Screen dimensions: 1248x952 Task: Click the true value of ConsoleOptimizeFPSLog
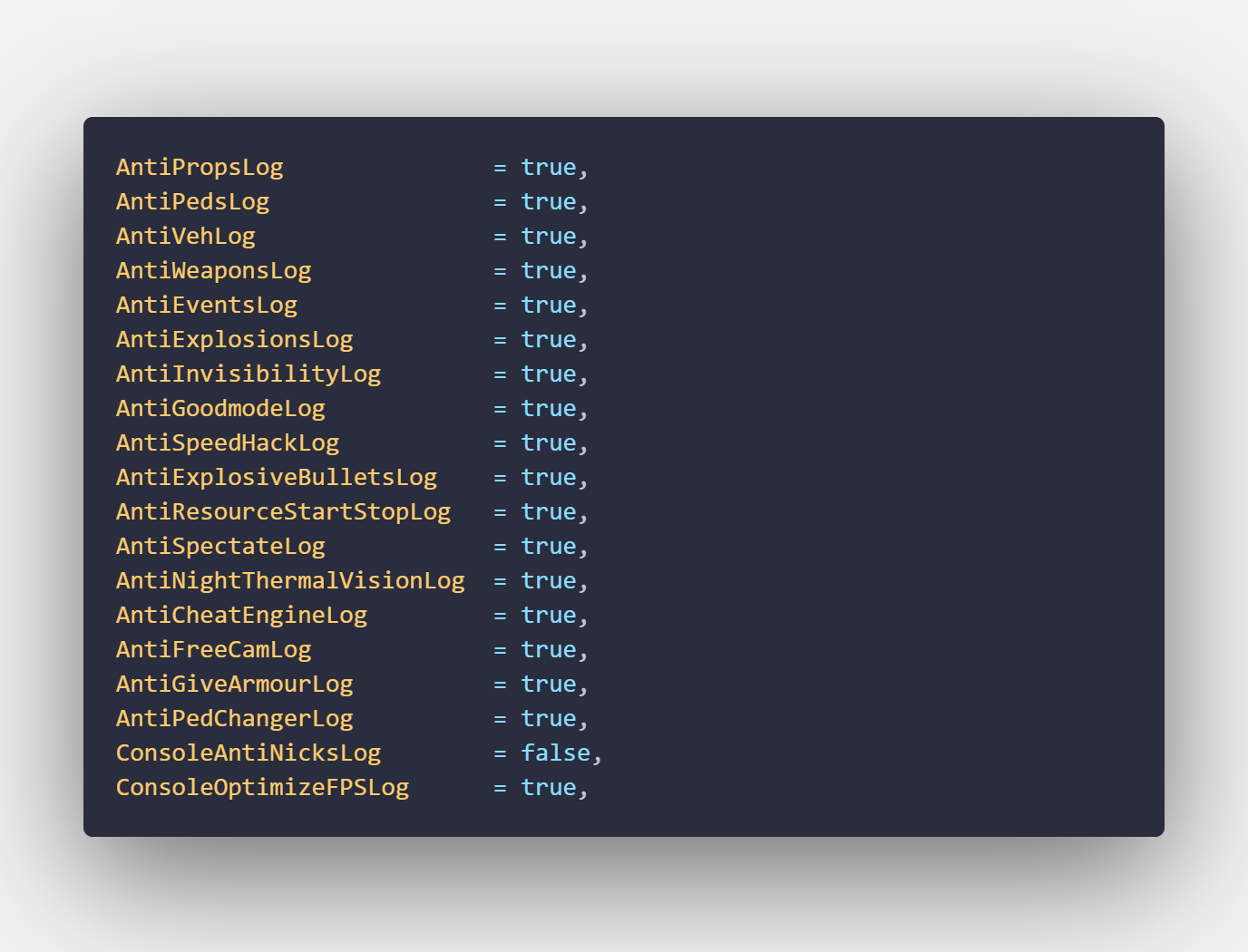click(548, 788)
